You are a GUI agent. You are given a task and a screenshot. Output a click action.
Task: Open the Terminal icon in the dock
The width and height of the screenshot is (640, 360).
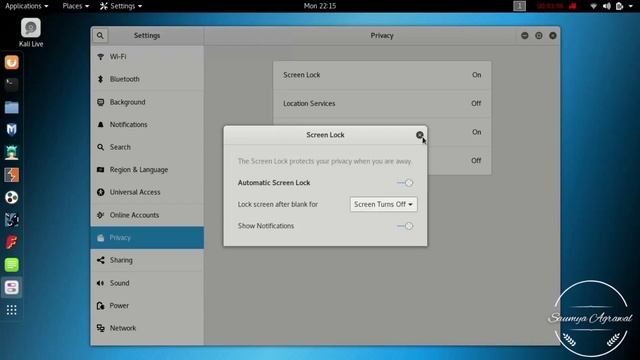tap(11, 84)
